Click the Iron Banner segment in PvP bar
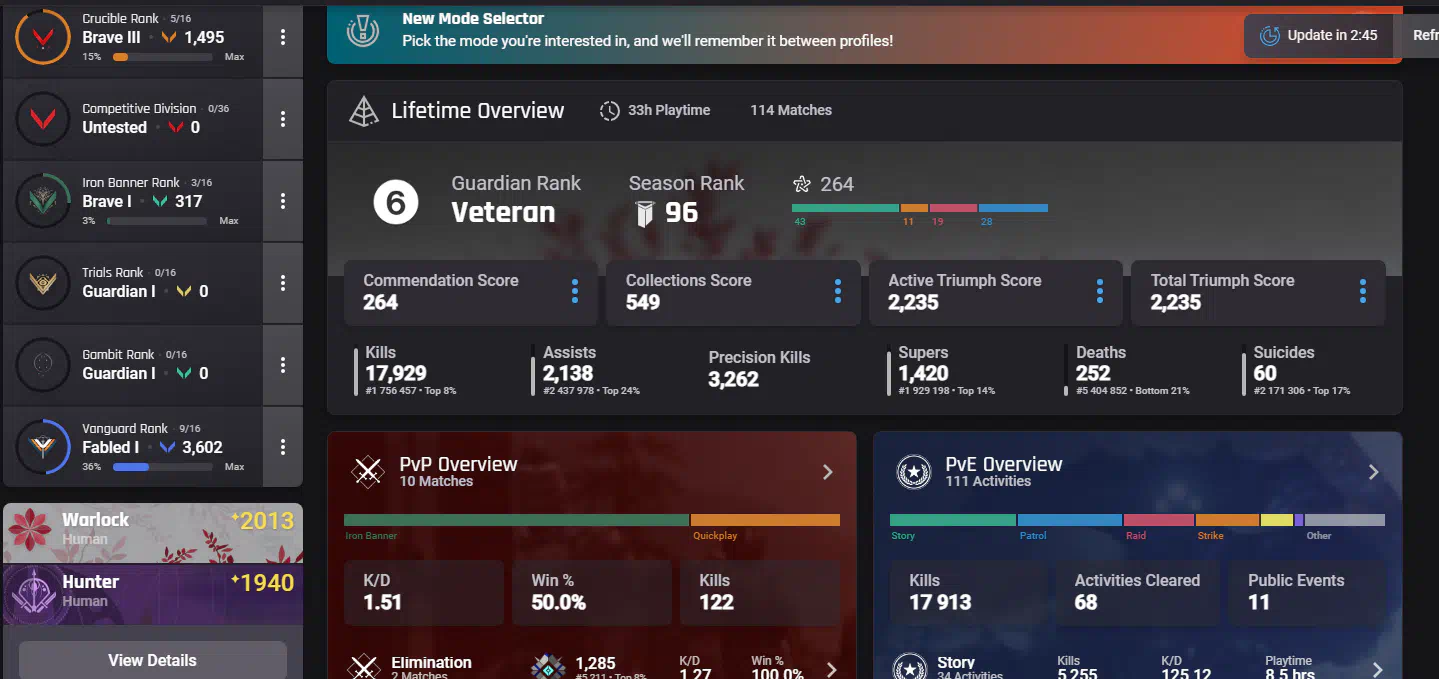1439x679 pixels. click(517, 520)
